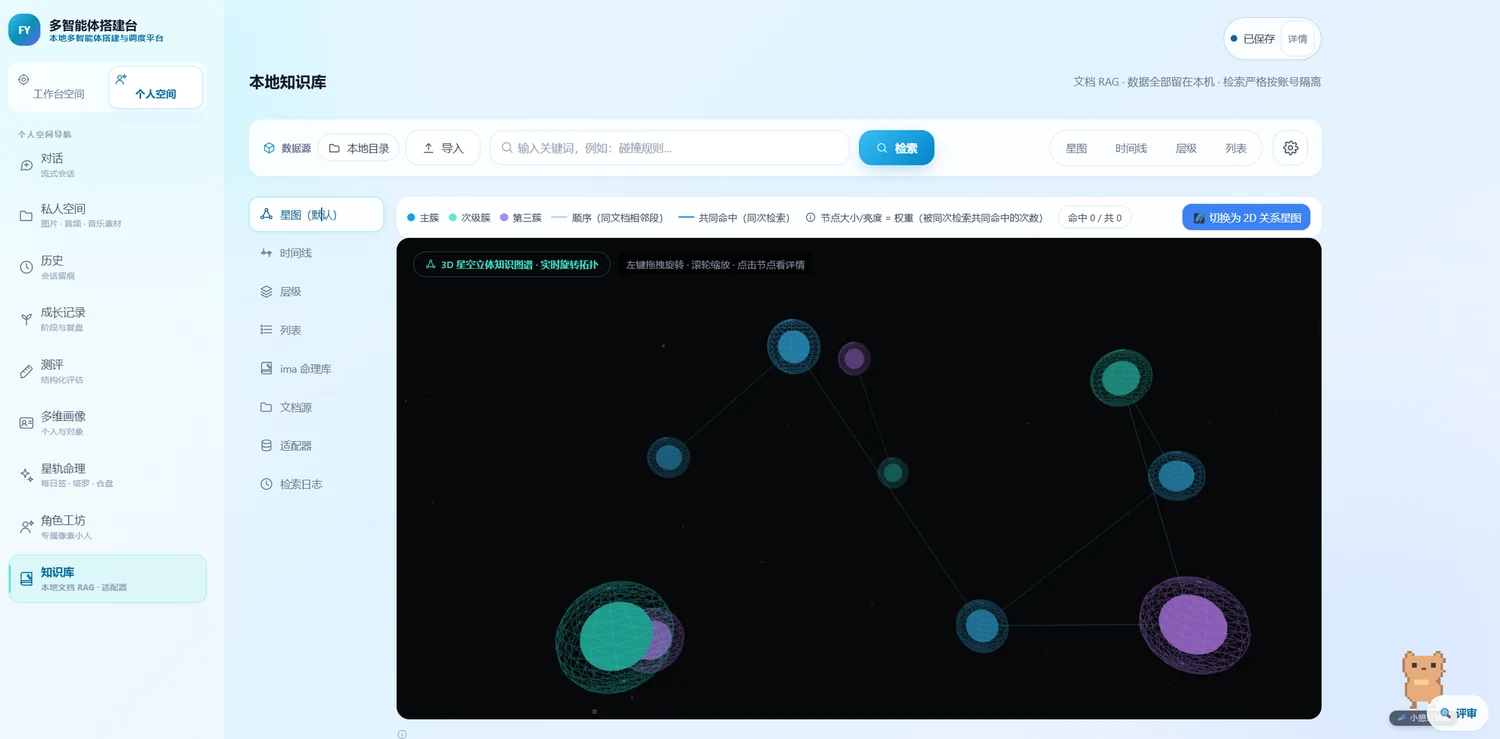
Task: Click the 导入 import button
Action: tap(443, 148)
